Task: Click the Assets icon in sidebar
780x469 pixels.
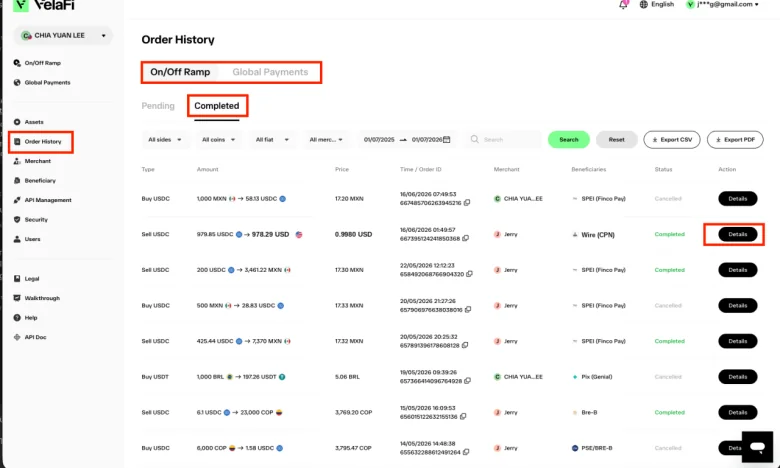Action: (17, 122)
